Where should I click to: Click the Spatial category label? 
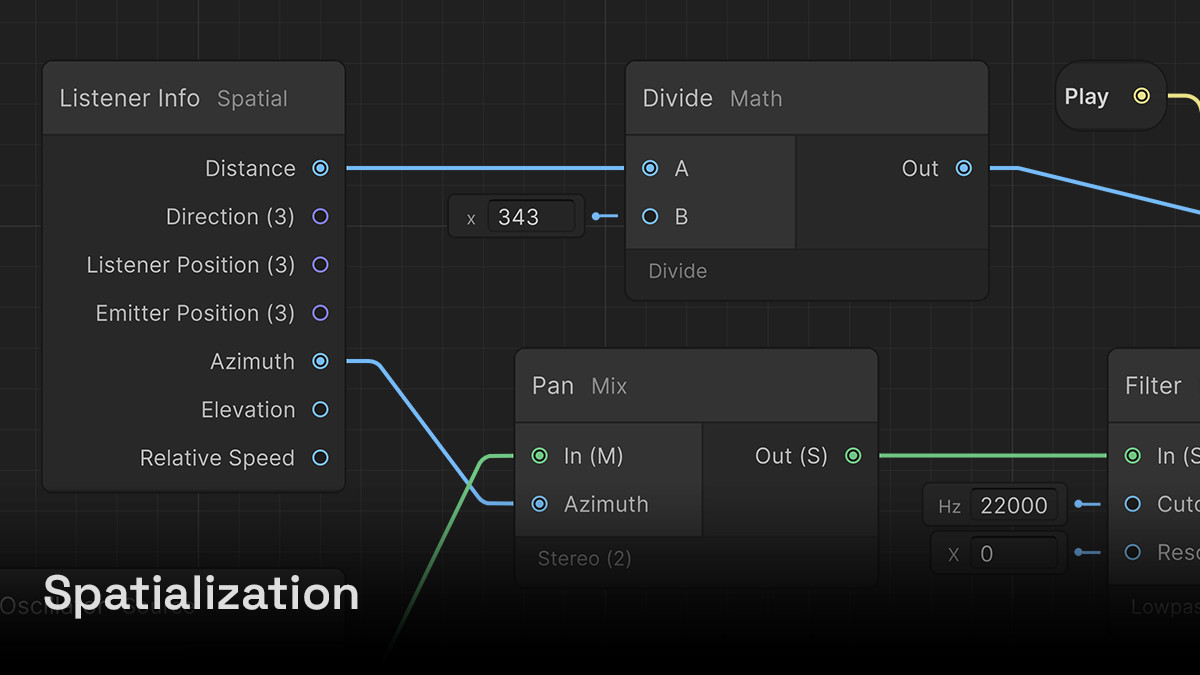pyautogui.click(x=252, y=99)
